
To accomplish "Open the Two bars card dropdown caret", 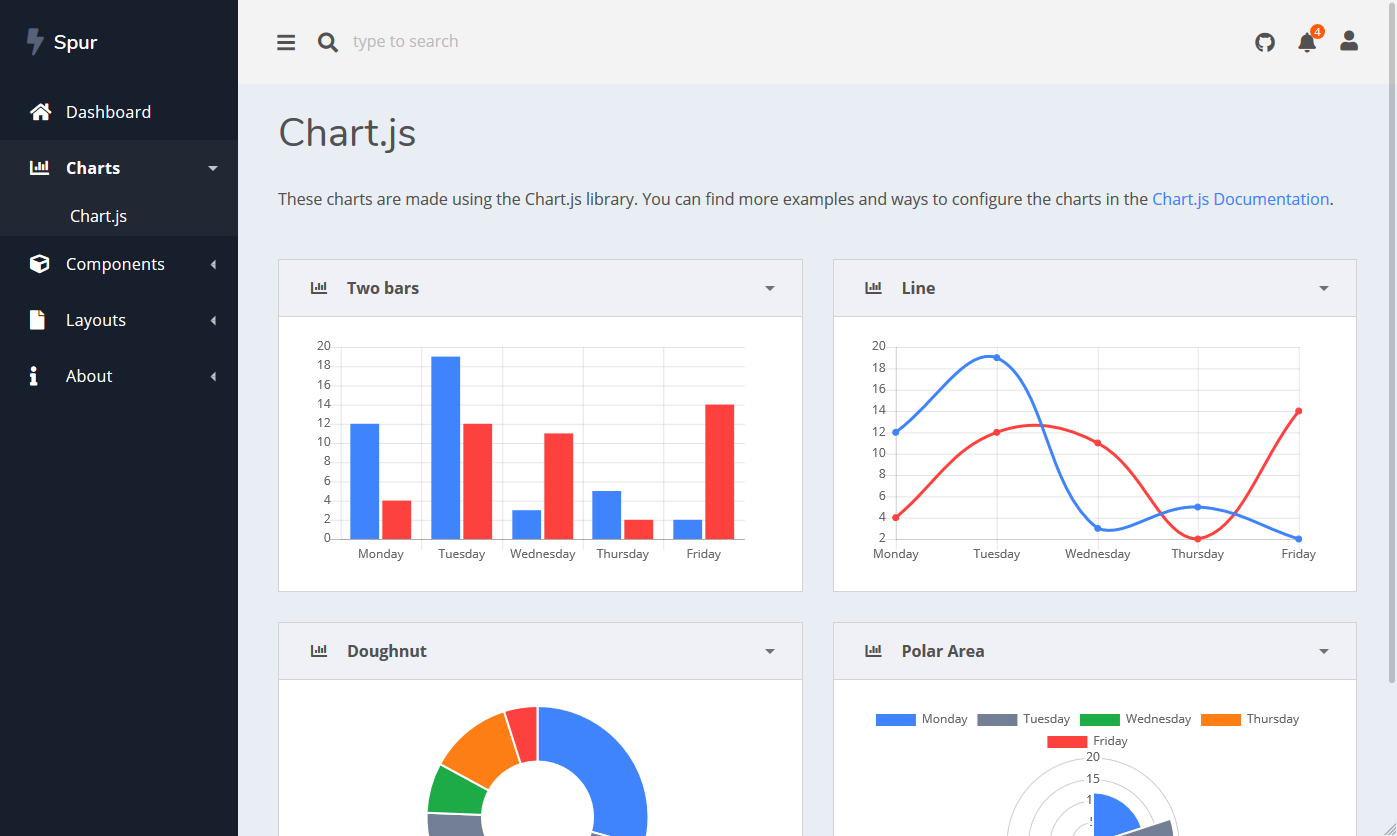I will coord(770,288).
